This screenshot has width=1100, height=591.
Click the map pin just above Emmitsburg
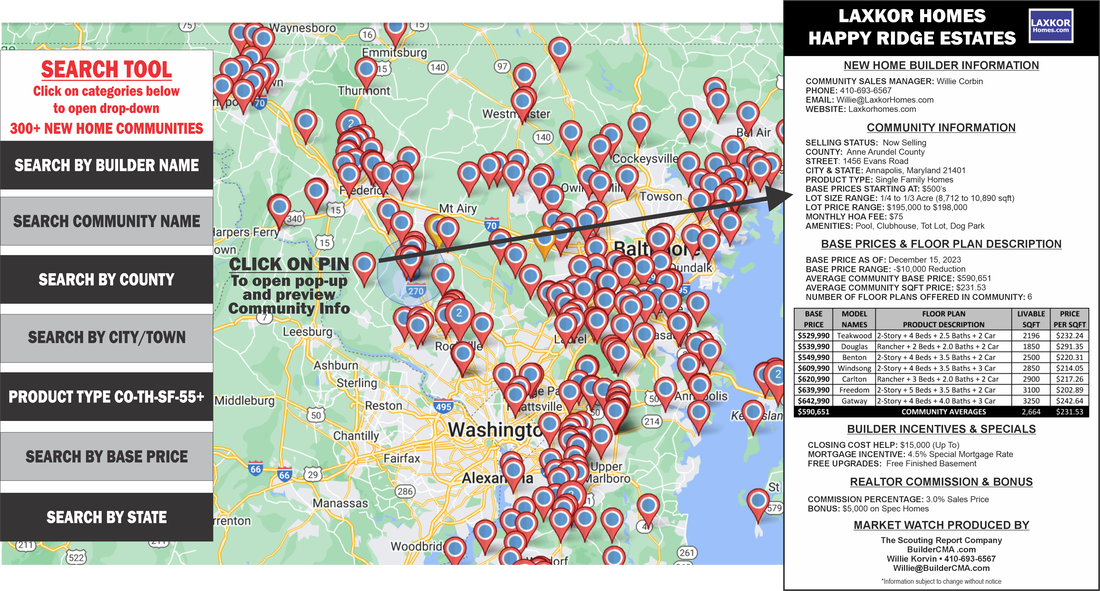tap(395, 32)
